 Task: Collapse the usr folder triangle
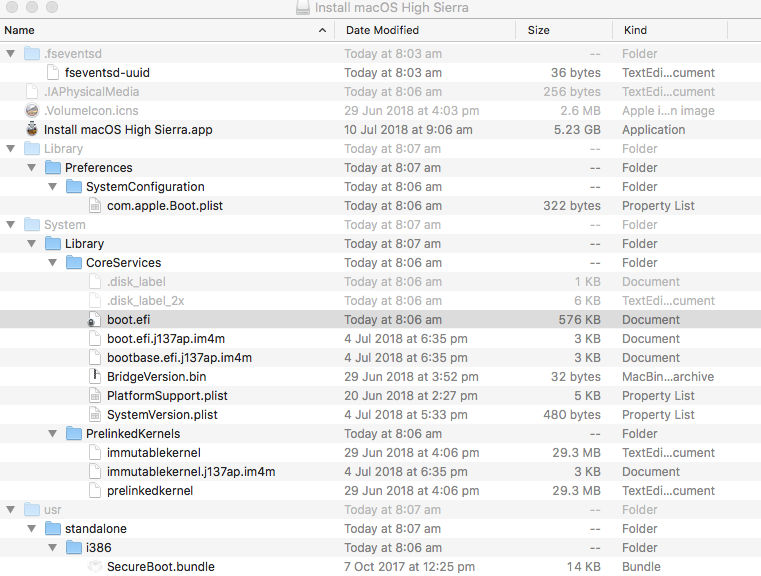[x=11, y=510]
